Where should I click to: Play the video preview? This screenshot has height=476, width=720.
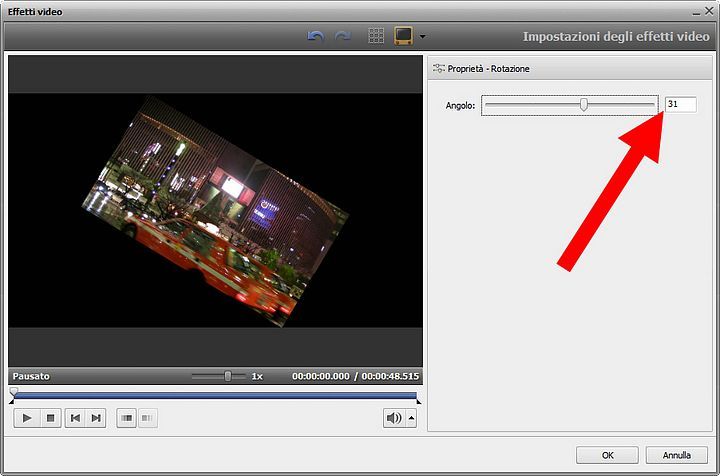point(27,418)
